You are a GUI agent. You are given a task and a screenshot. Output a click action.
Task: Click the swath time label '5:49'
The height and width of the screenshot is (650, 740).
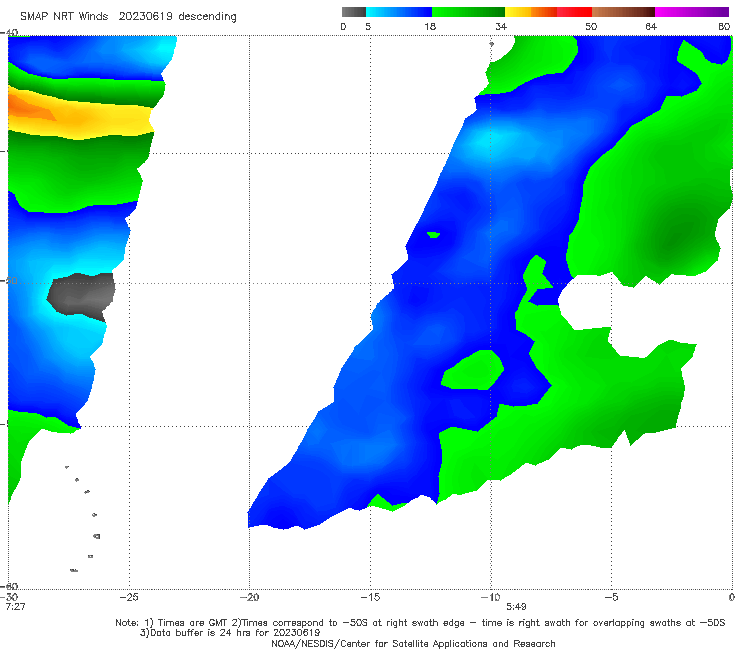(516, 607)
